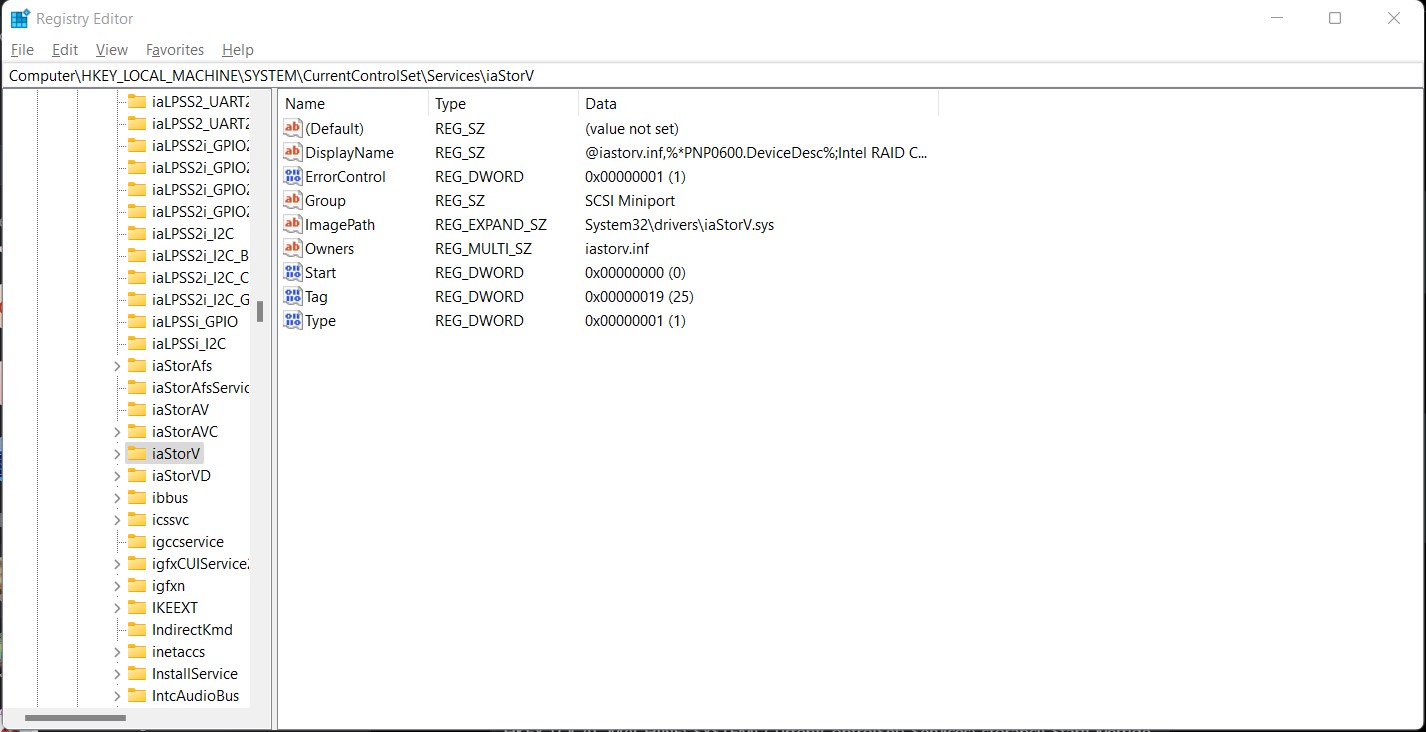Screen dimensions: 1426x732
Task: Click the tree pane vertical scrollbar thumb
Action: [x=260, y=312]
